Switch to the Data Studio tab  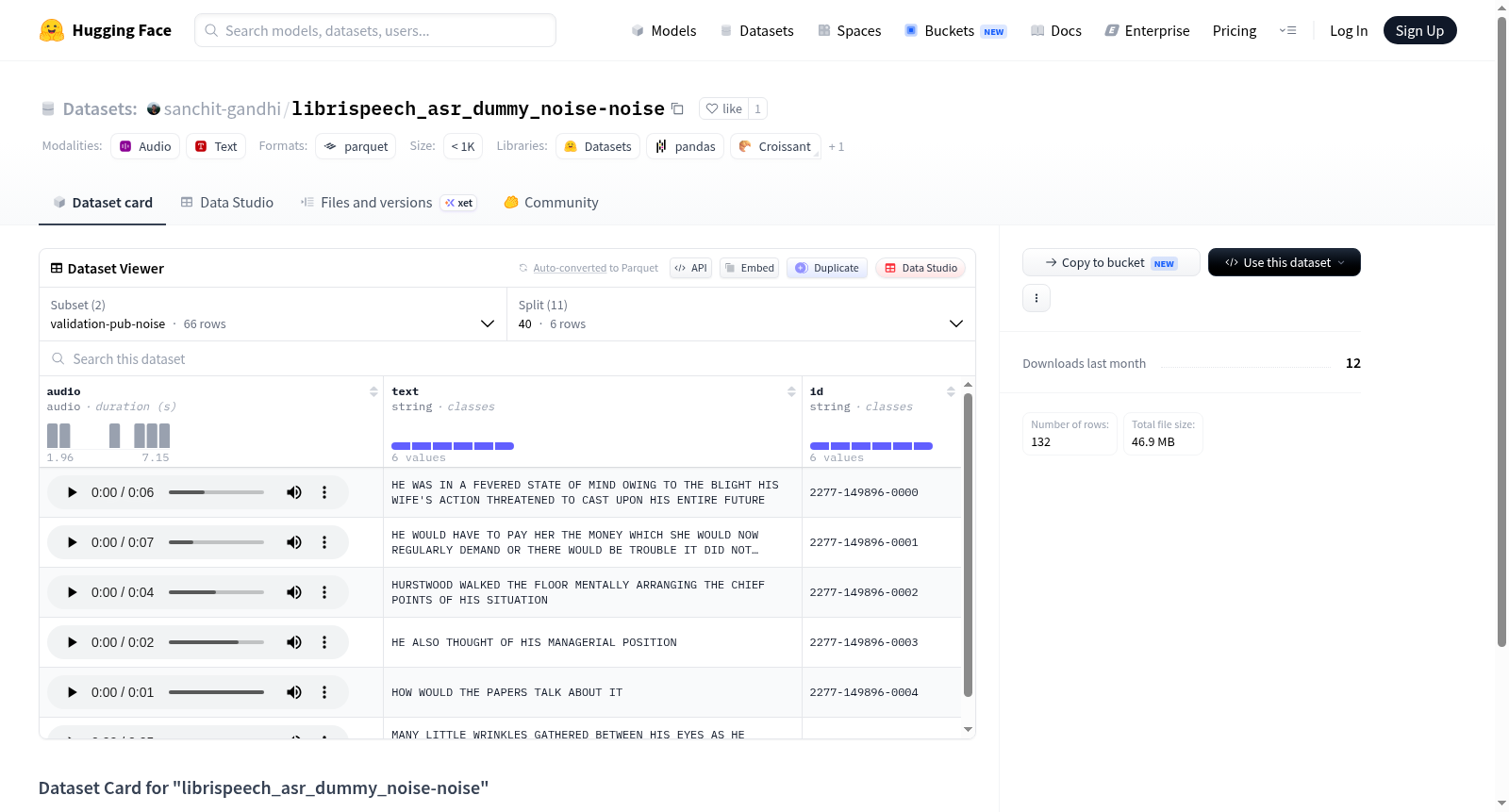pyautogui.click(x=227, y=202)
